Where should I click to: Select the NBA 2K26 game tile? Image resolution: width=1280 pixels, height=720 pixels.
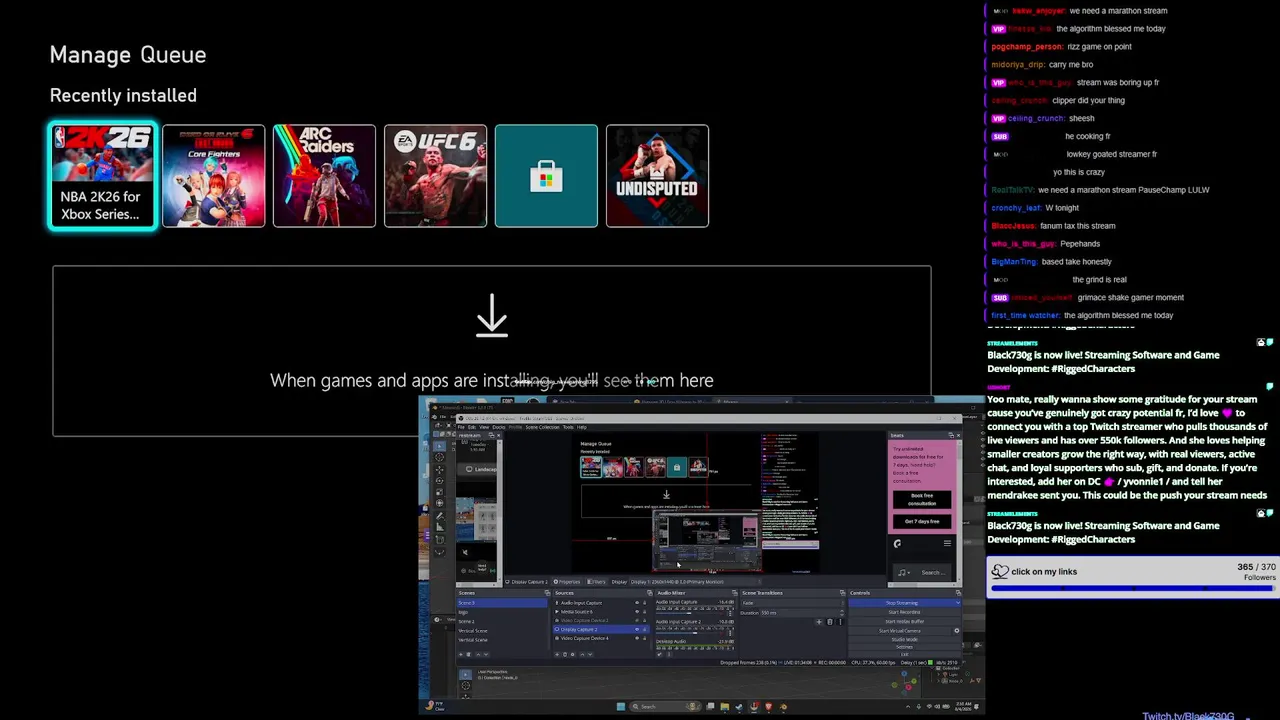tap(103, 176)
